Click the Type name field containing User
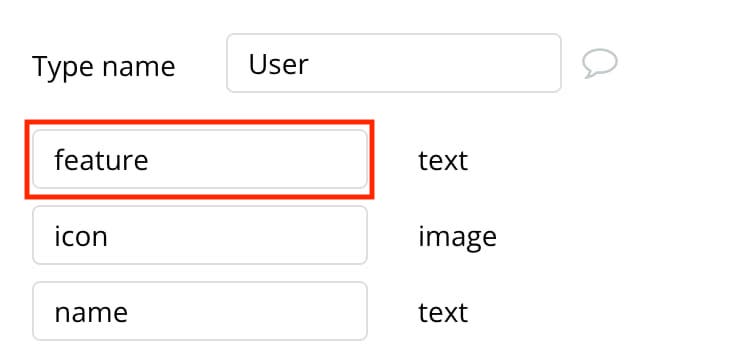Image resolution: width=738 pixels, height=364 pixels. tap(393, 63)
